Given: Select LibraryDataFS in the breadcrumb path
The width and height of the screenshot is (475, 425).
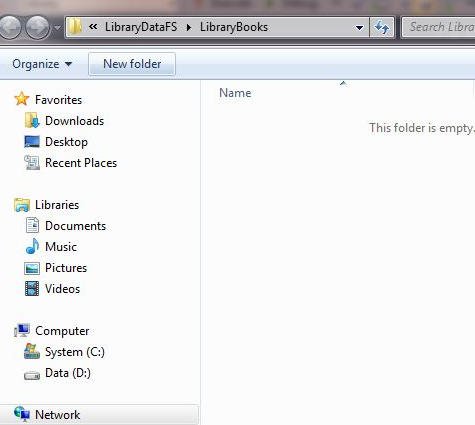Looking at the screenshot, I should pos(141,27).
